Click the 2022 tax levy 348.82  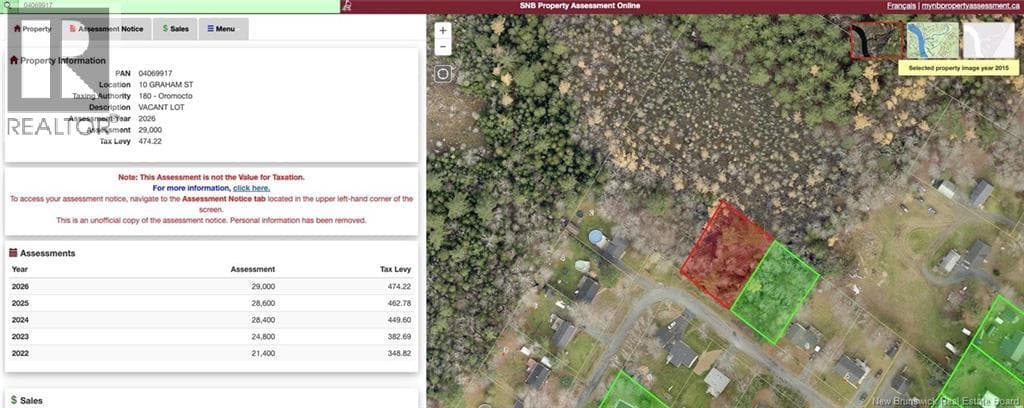[399, 353]
